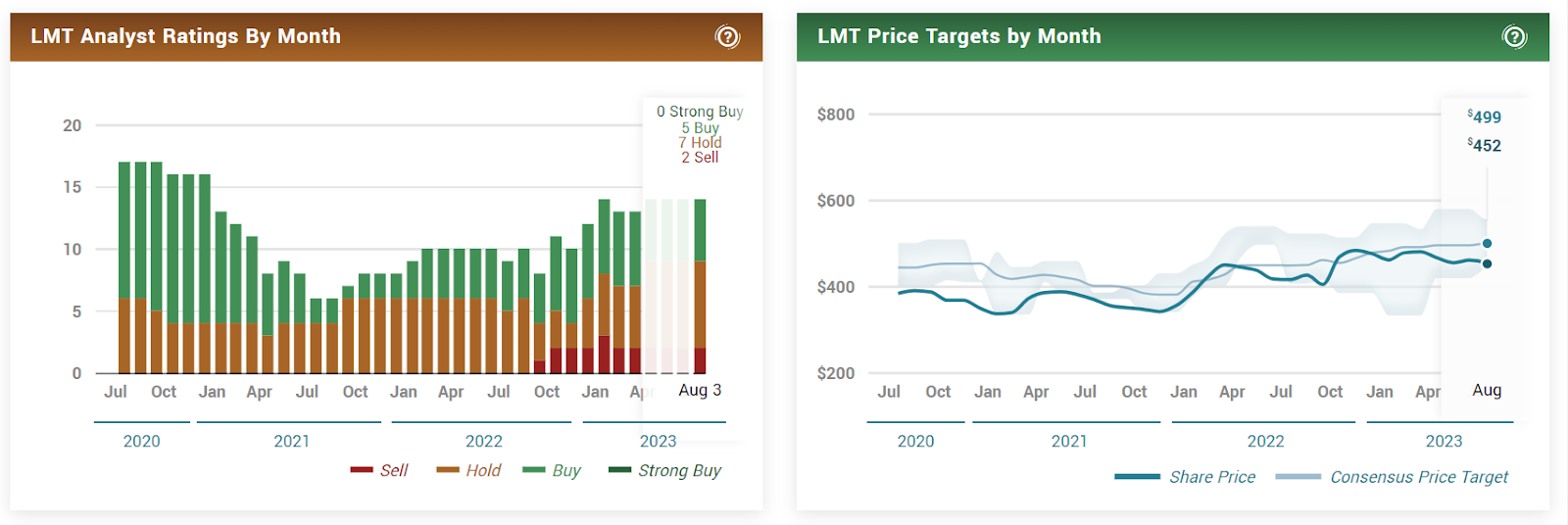Toggle Hold series in ratings legend
Image resolution: width=1568 pixels, height=525 pixels.
[x=468, y=470]
